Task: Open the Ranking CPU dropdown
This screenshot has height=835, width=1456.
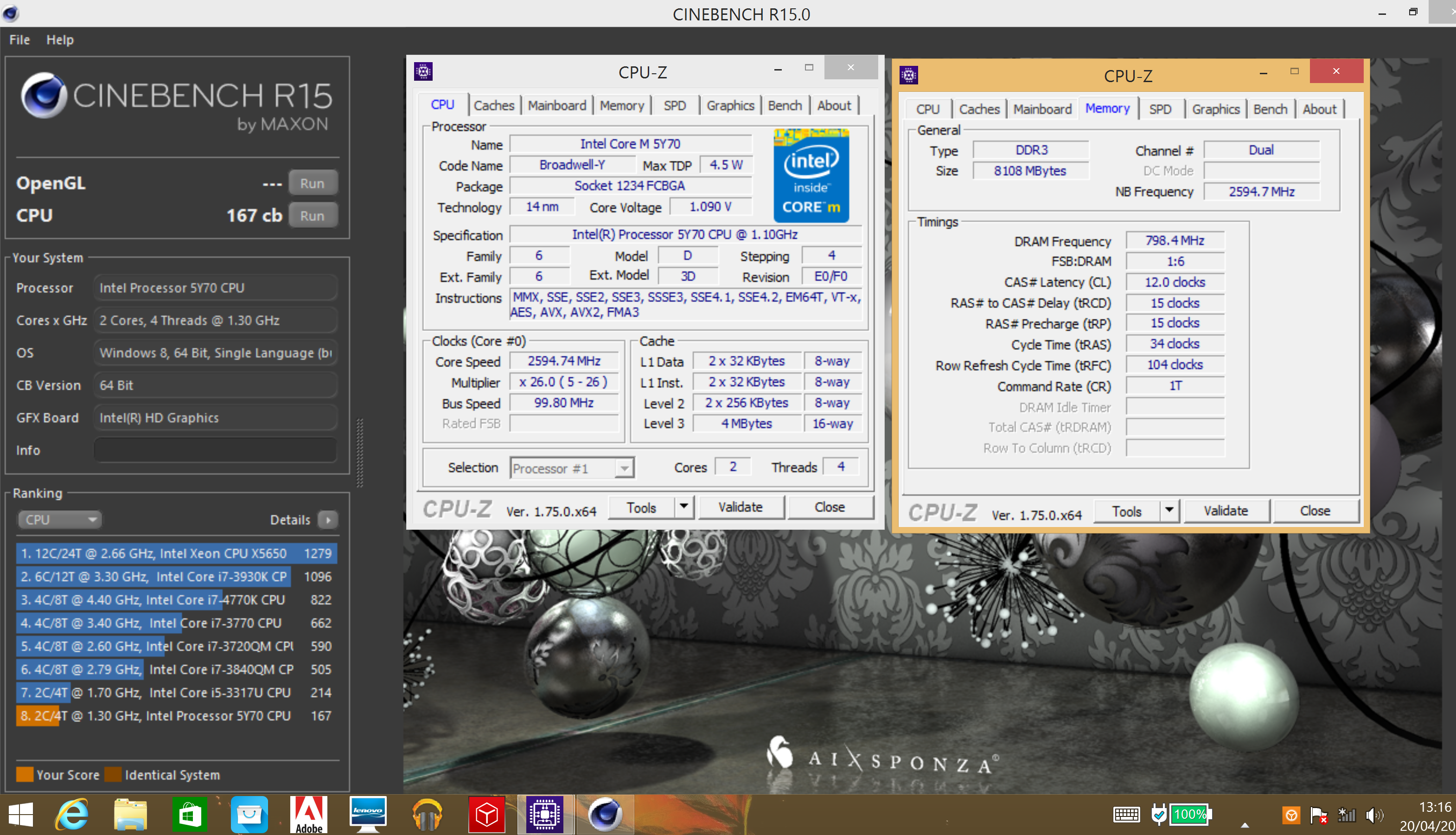Action: [x=60, y=520]
